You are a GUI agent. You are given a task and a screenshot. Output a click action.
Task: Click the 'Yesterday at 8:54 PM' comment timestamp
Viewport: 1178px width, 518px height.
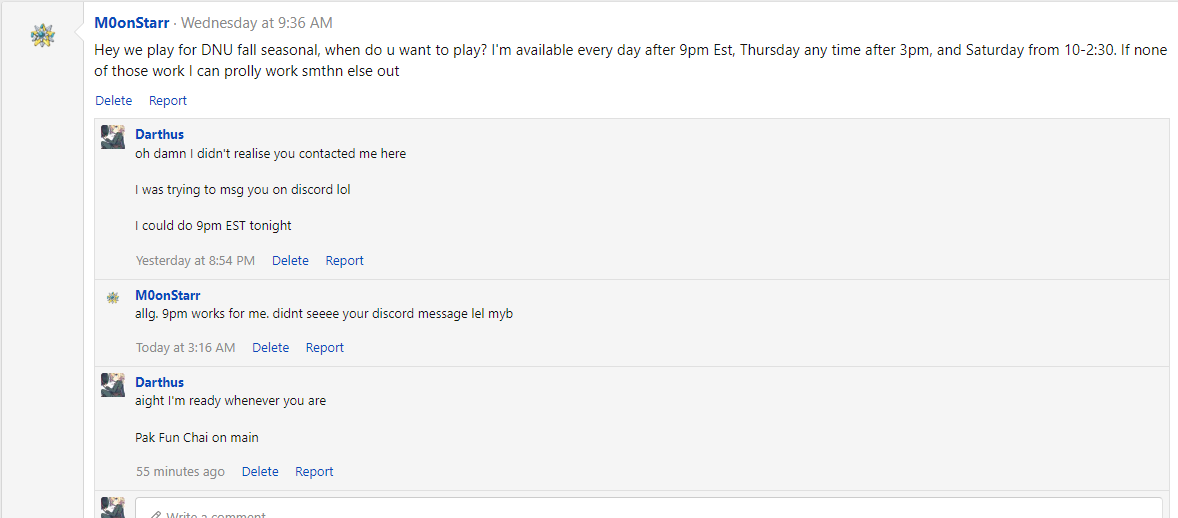pos(195,260)
